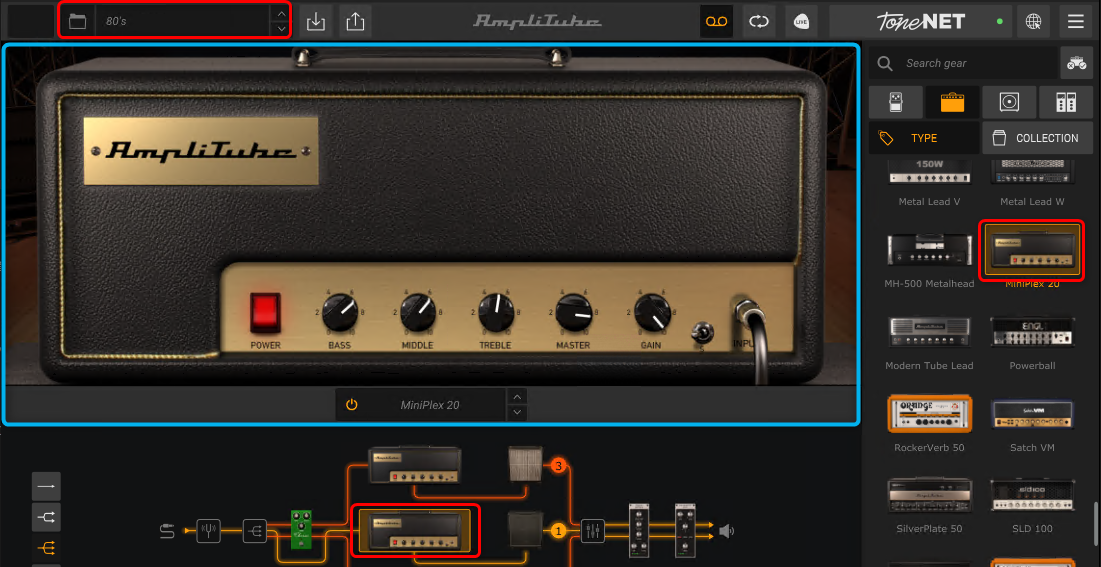Screen dimensions: 1101x567
Task: Adjust the GAIN knob on amp
Action: [x=652, y=313]
